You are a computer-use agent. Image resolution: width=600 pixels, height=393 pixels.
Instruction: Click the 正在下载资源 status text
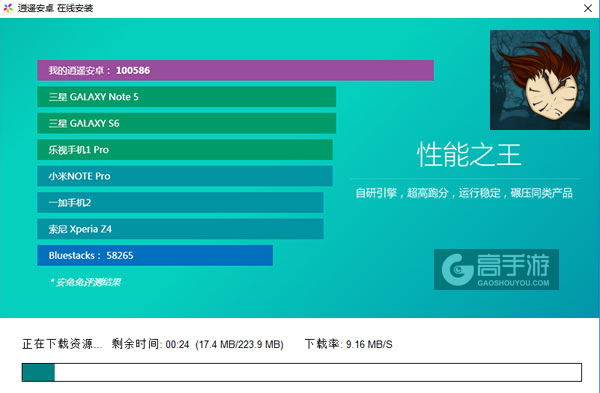tap(62, 344)
